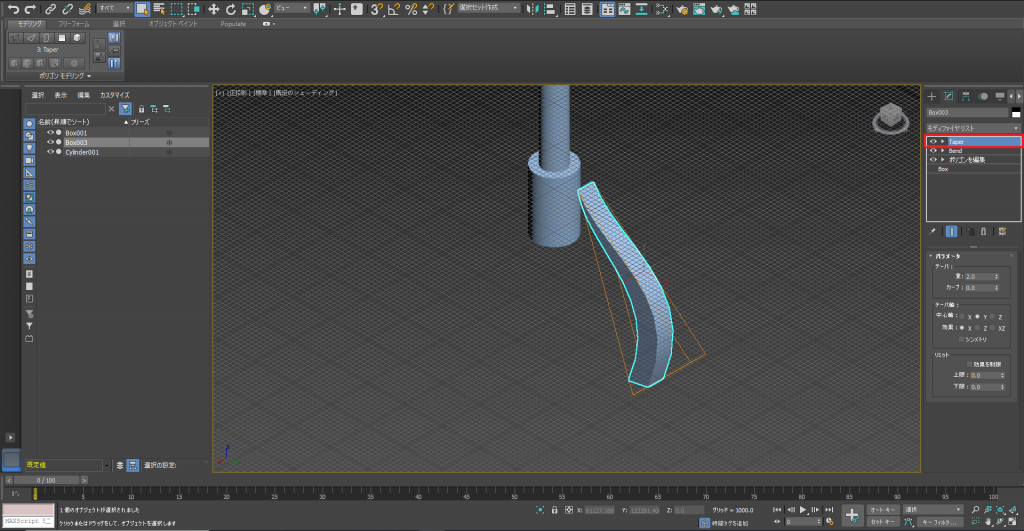The height and width of the screenshot is (531, 1024).
Task: Open the Create tab in the command panel
Action: click(x=932, y=96)
